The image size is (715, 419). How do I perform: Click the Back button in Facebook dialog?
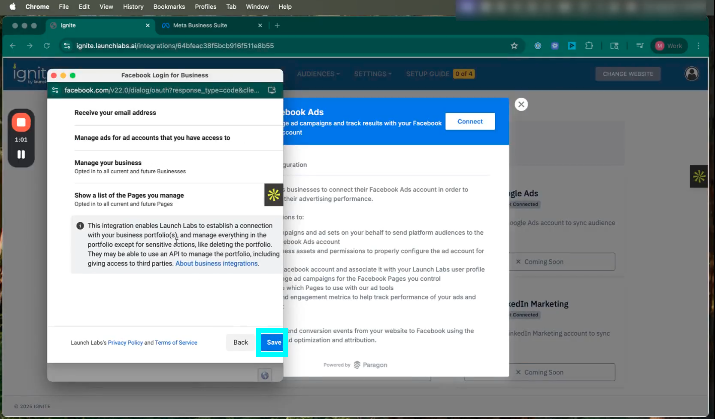pyautogui.click(x=241, y=342)
